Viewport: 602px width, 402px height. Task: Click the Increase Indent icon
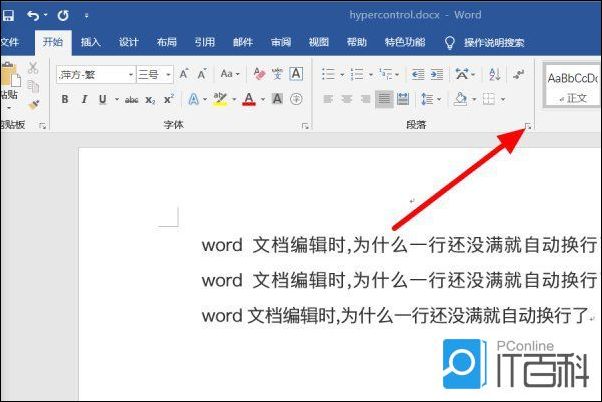437,74
